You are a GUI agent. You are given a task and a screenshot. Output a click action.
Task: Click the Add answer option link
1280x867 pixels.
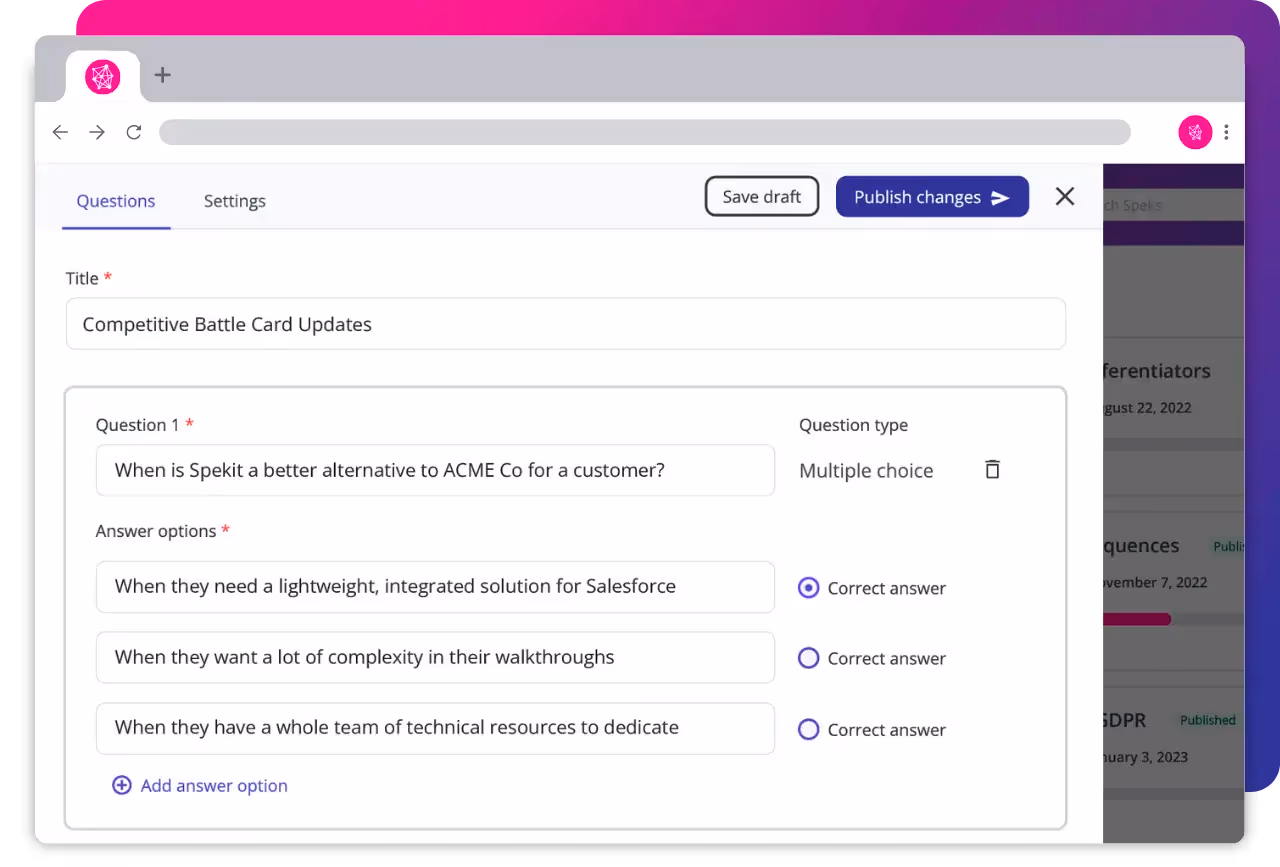tap(200, 786)
